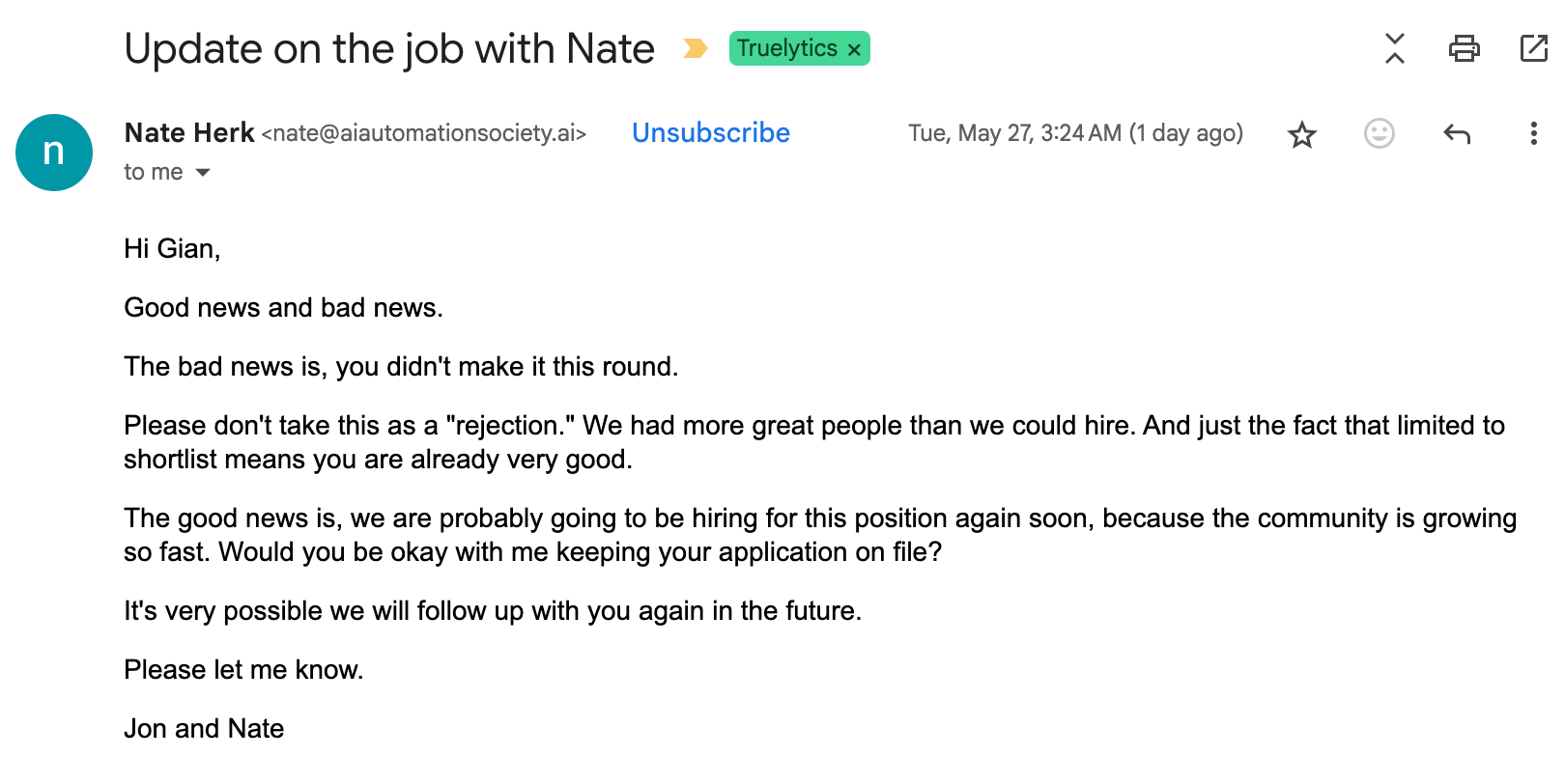
Task: Remove the Truelytics label with X
Action: pos(854,49)
